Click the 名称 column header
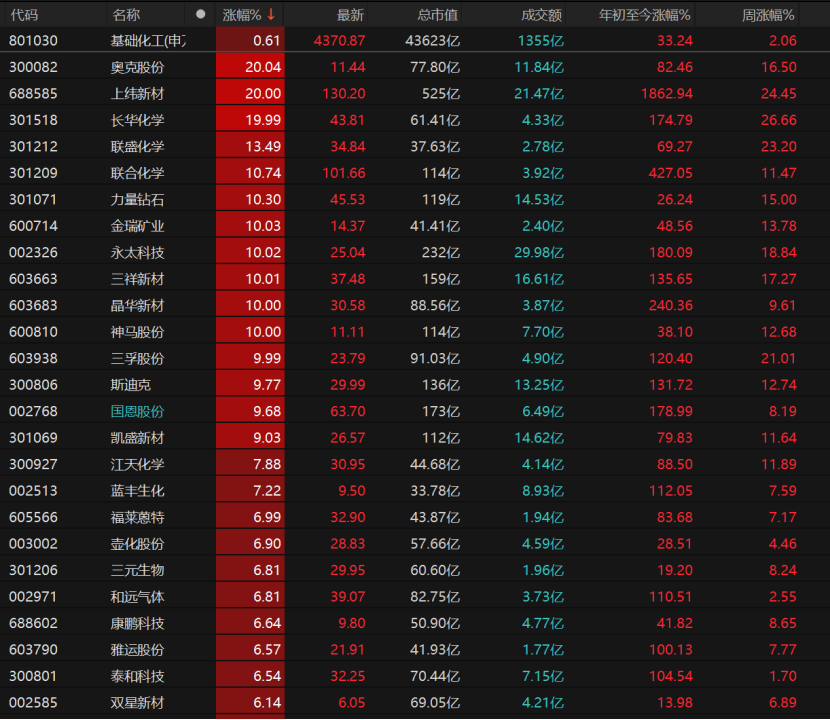This screenshot has height=720, width=830. (126, 15)
